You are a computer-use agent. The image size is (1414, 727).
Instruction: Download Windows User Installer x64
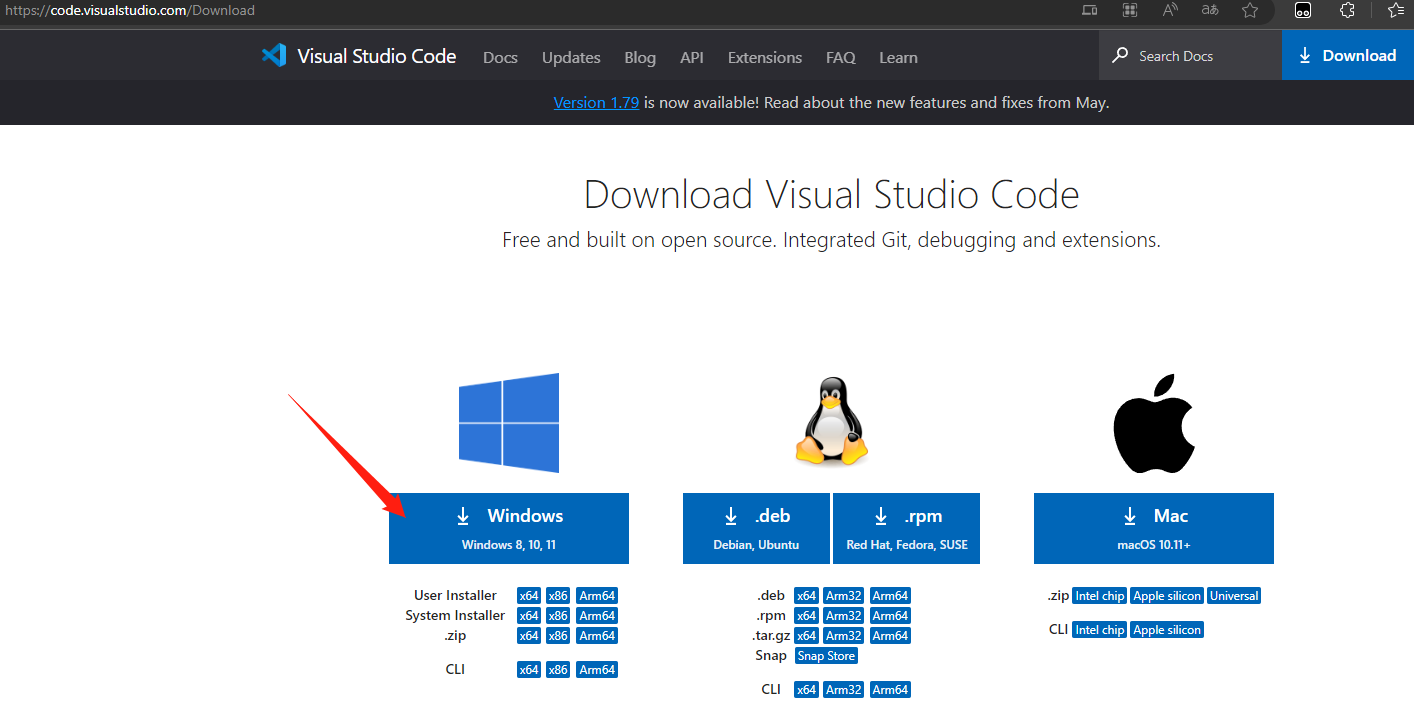529,596
